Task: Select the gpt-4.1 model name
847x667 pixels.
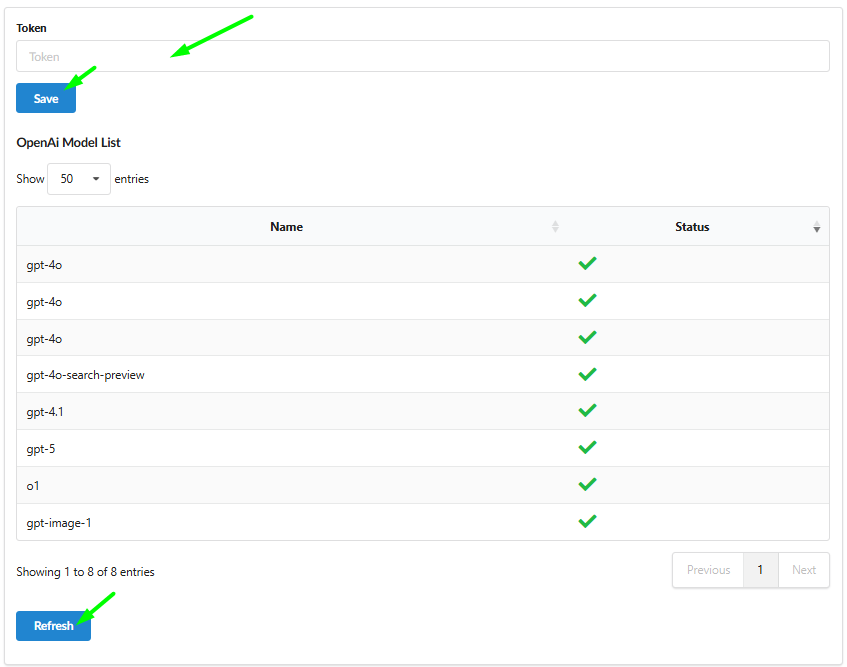Action: 45,412
